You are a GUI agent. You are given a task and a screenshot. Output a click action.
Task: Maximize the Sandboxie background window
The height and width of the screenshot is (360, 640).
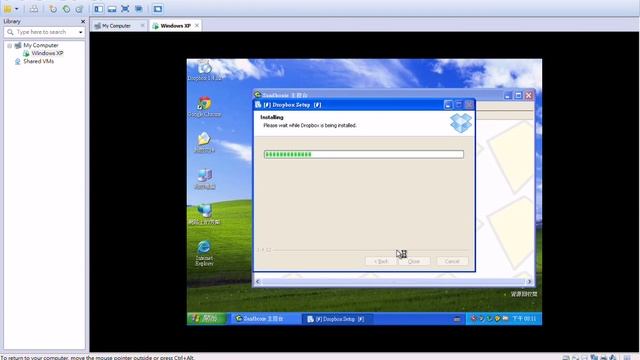click(x=518, y=95)
